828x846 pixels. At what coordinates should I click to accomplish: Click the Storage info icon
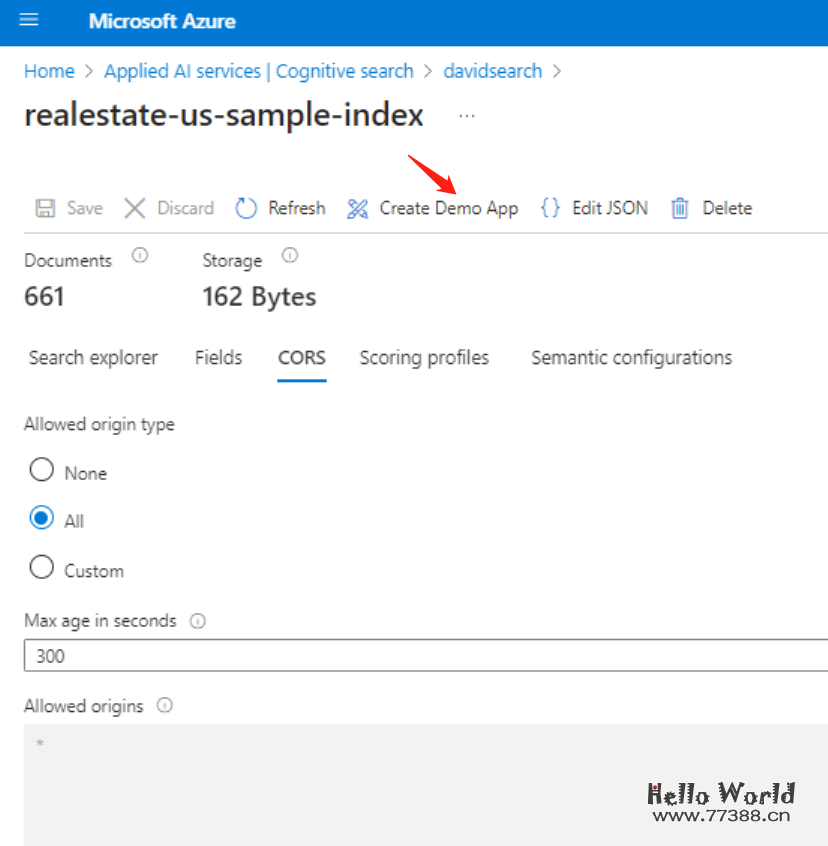point(290,256)
